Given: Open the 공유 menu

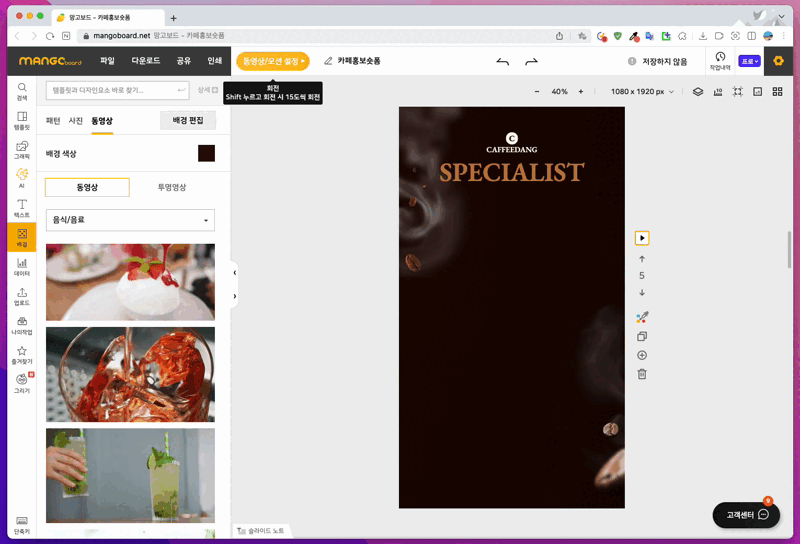Looking at the screenshot, I should (x=184, y=61).
